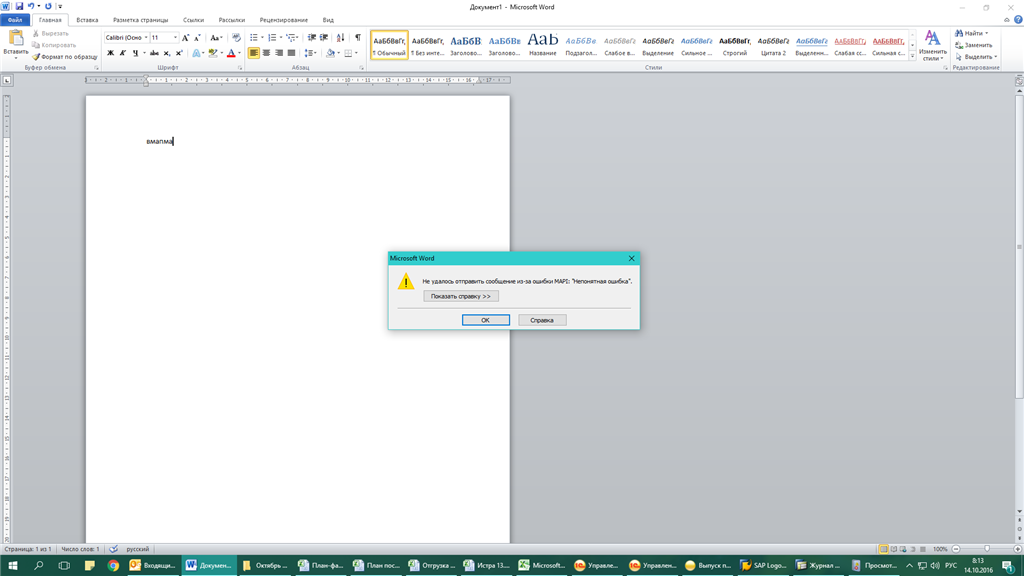Open Chrome from the taskbar
This screenshot has height=576, width=1024.
pyautogui.click(x=114, y=566)
